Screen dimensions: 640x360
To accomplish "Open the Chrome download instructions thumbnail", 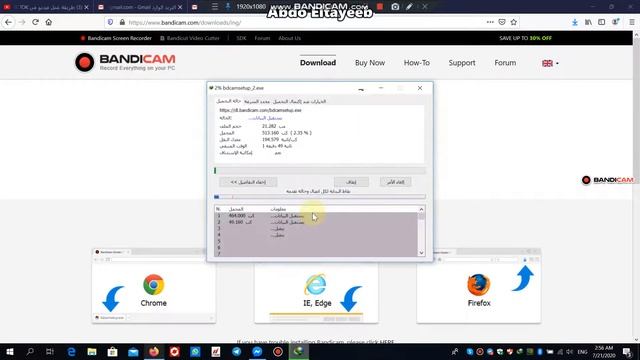I will click(154, 285).
